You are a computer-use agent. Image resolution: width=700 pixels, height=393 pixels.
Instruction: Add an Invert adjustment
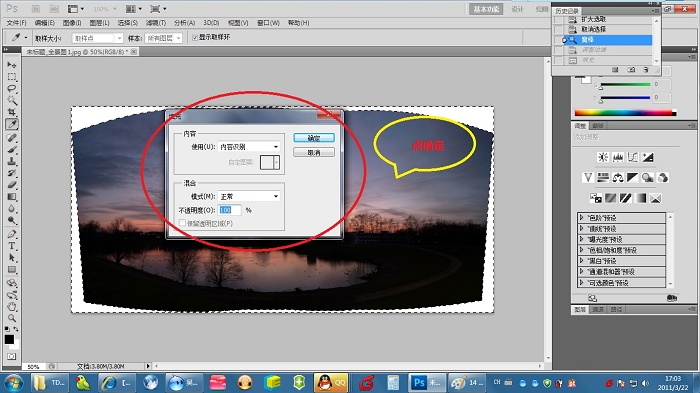[596, 198]
